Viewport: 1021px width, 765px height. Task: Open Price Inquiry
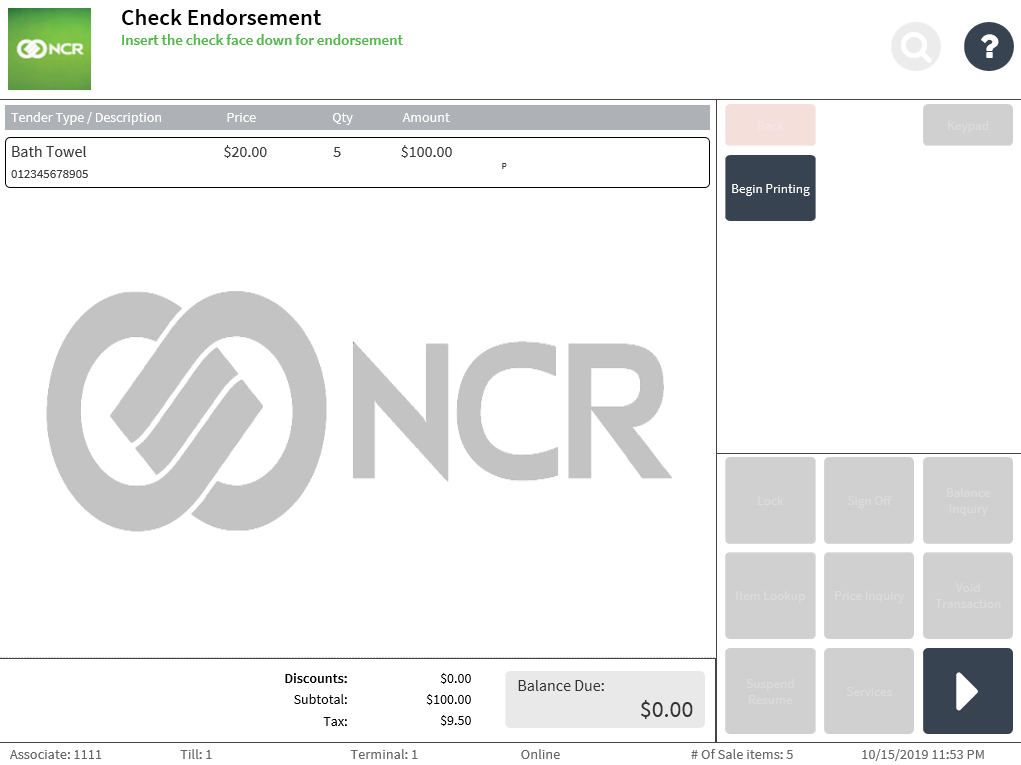point(869,596)
